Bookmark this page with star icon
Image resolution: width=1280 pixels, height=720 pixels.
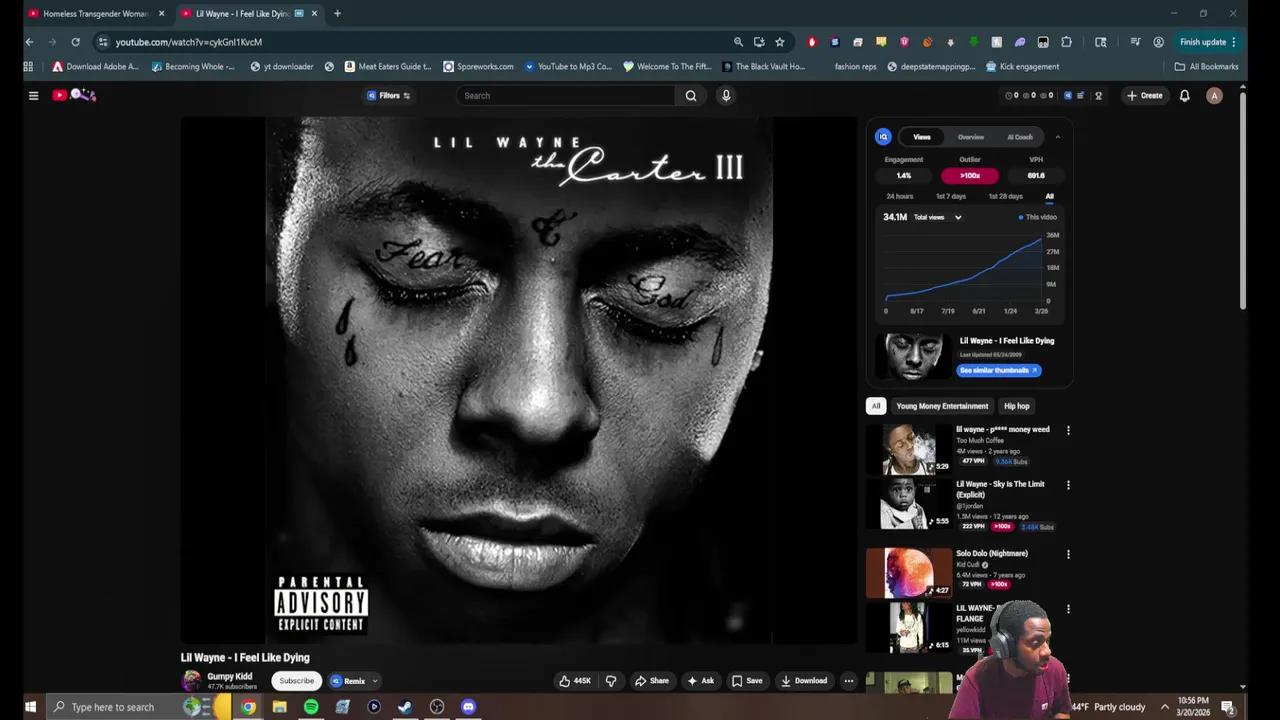pyautogui.click(x=780, y=42)
